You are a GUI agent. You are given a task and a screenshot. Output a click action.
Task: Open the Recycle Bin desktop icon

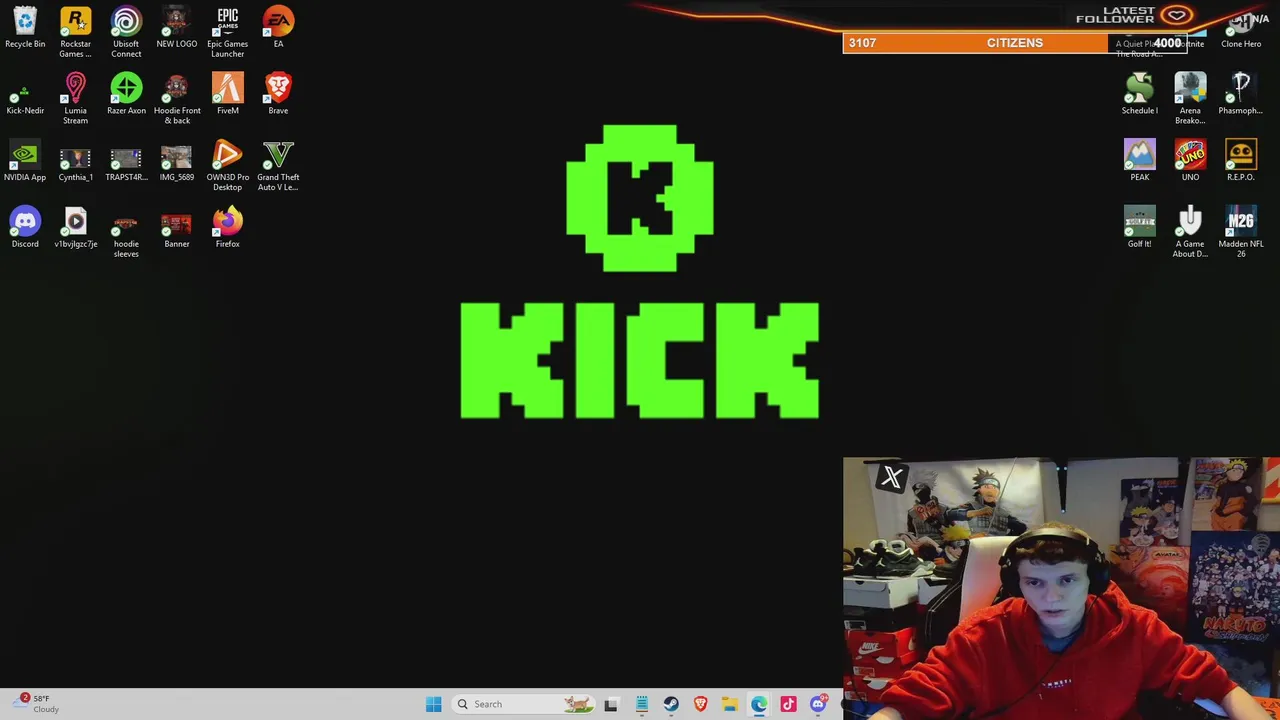tap(25, 28)
